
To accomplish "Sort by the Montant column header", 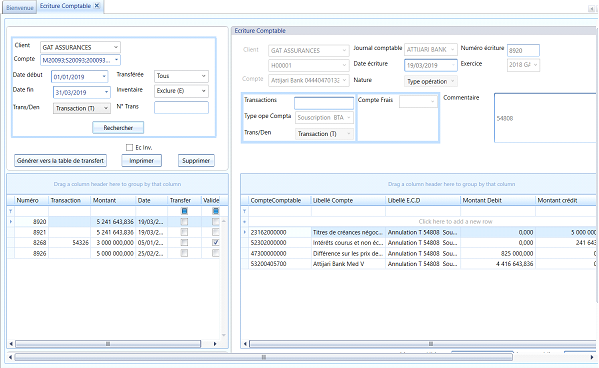I will pyautogui.click(x=113, y=200).
